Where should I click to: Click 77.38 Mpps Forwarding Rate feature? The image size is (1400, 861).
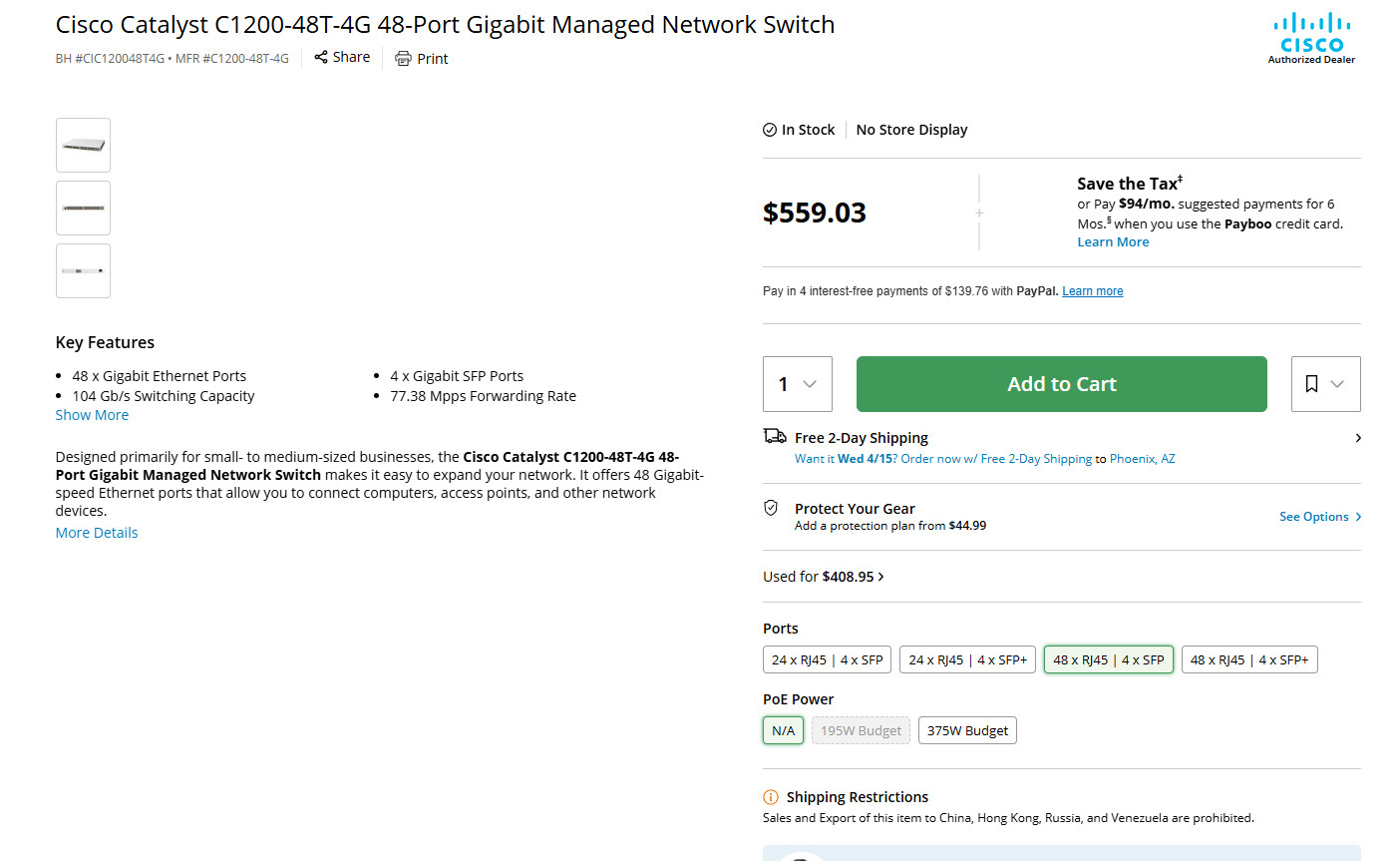click(x=483, y=396)
